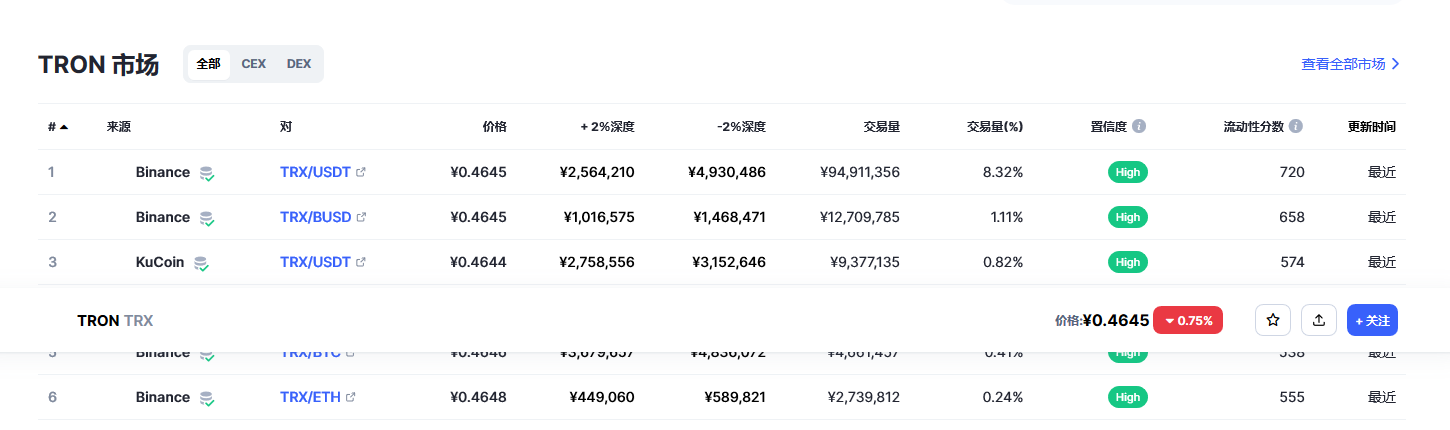Select the 全部 tab

tap(209, 64)
